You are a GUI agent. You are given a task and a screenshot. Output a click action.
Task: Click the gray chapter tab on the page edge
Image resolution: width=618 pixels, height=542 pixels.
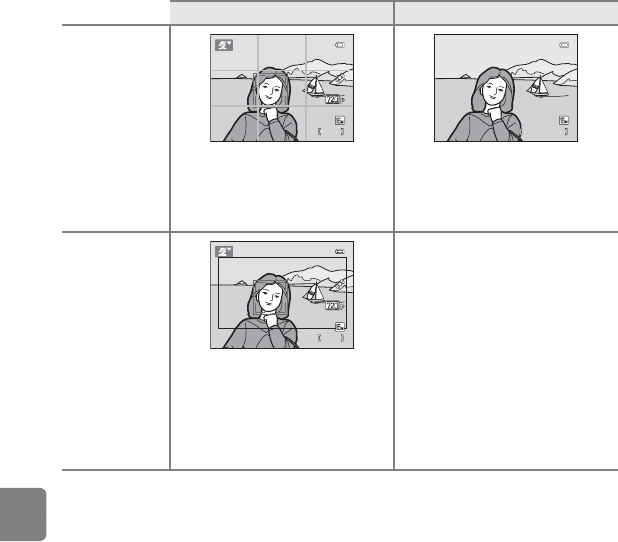point(23,514)
